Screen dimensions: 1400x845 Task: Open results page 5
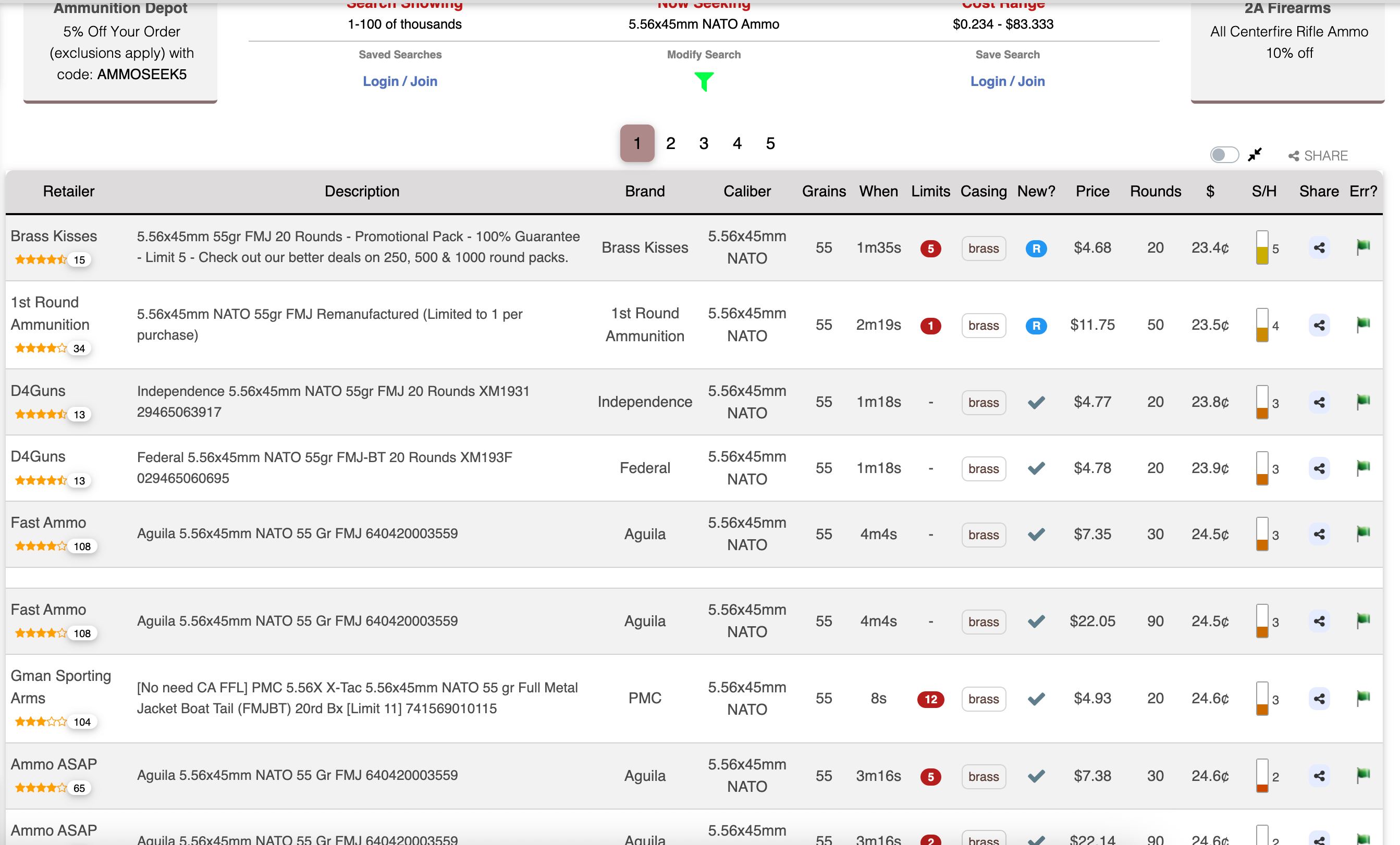(770, 144)
